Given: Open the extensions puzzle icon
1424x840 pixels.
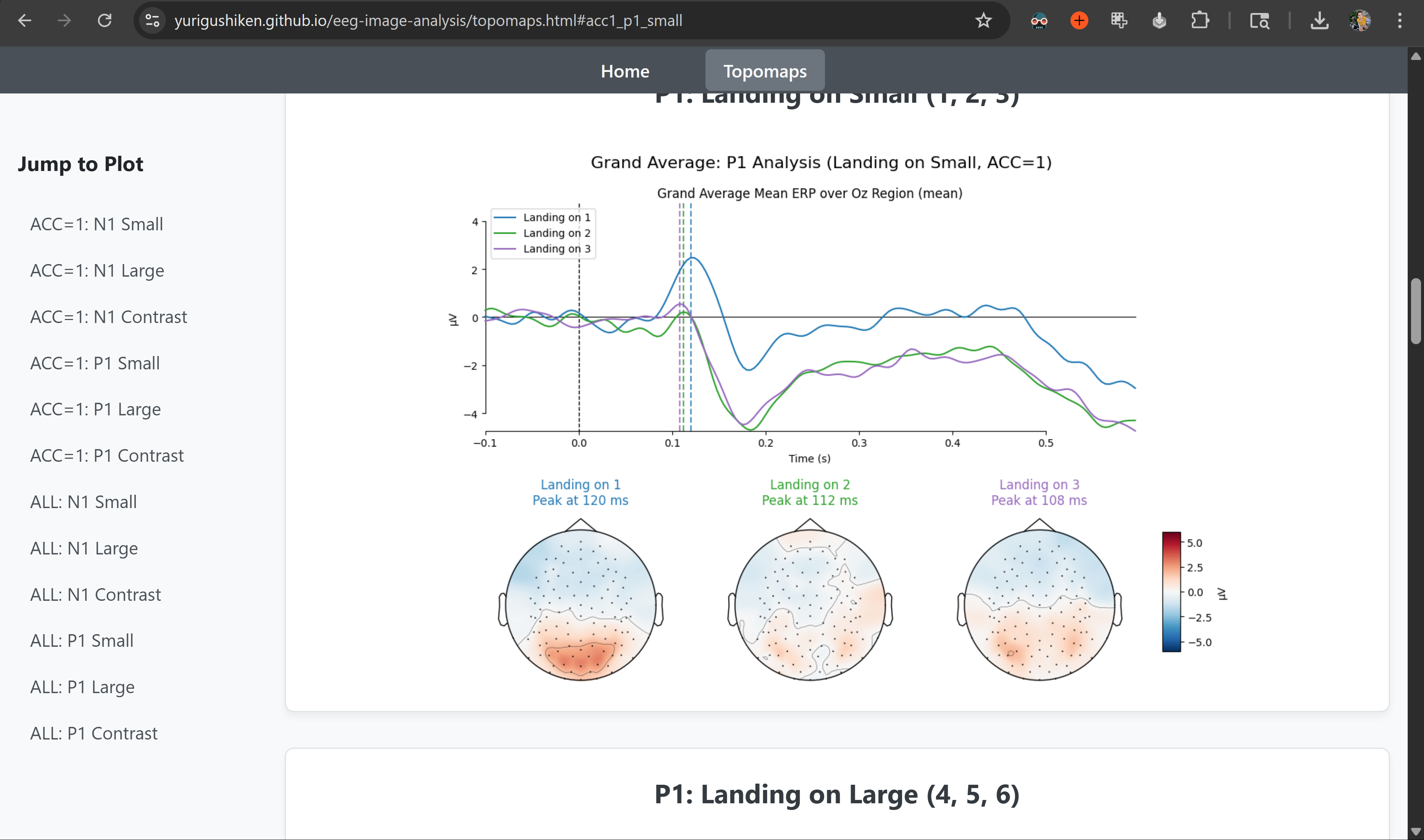Looking at the screenshot, I should coord(1199,21).
